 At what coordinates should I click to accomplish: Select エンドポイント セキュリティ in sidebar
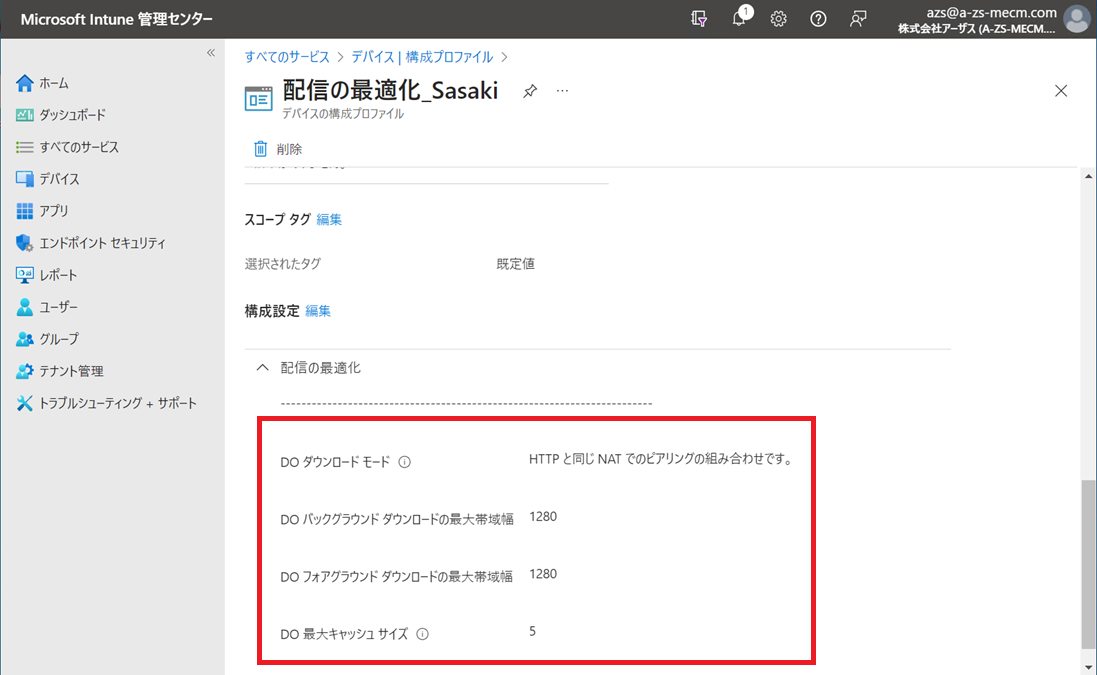coord(102,243)
